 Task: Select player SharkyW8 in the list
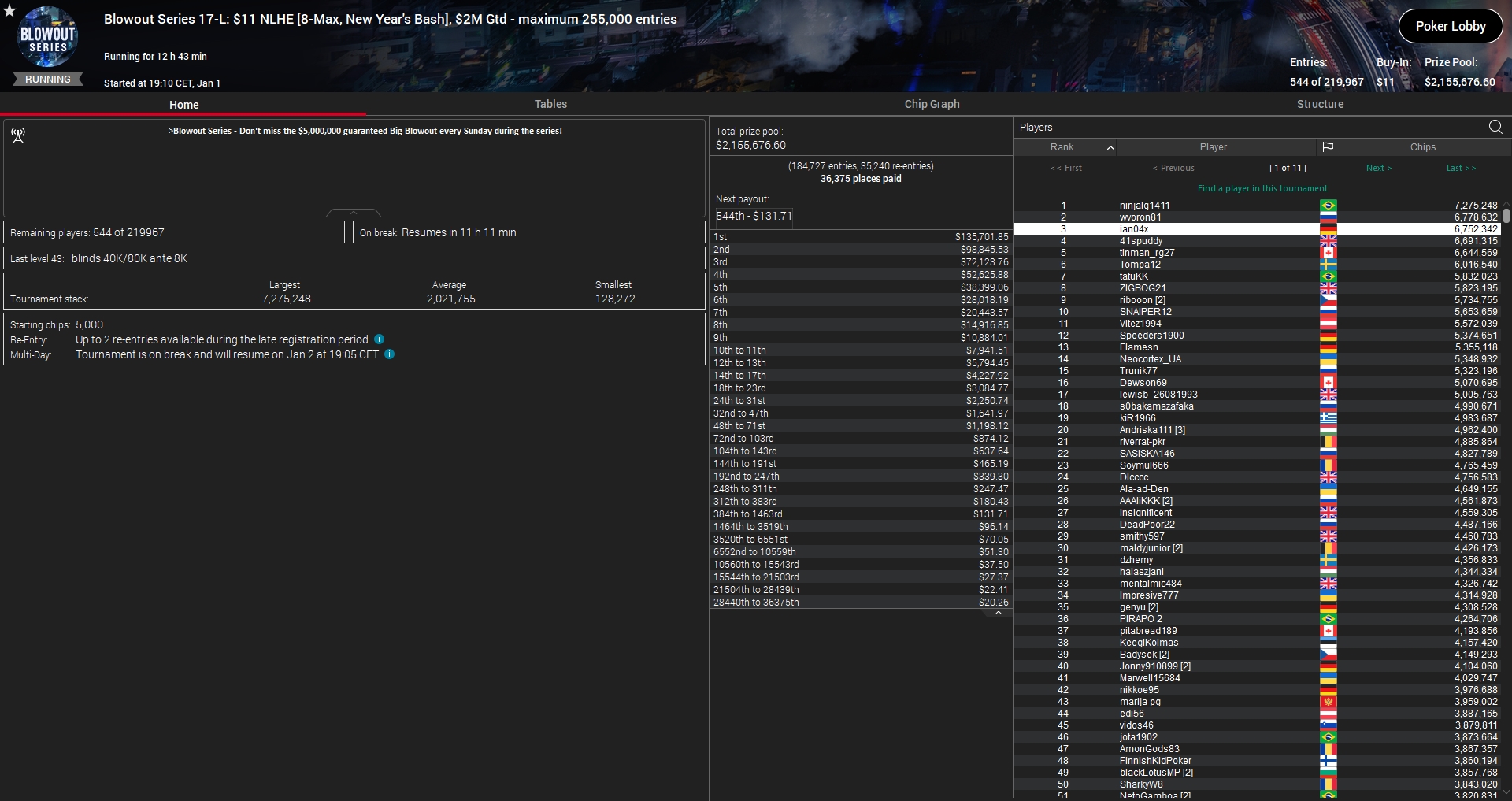(1257, 784)
